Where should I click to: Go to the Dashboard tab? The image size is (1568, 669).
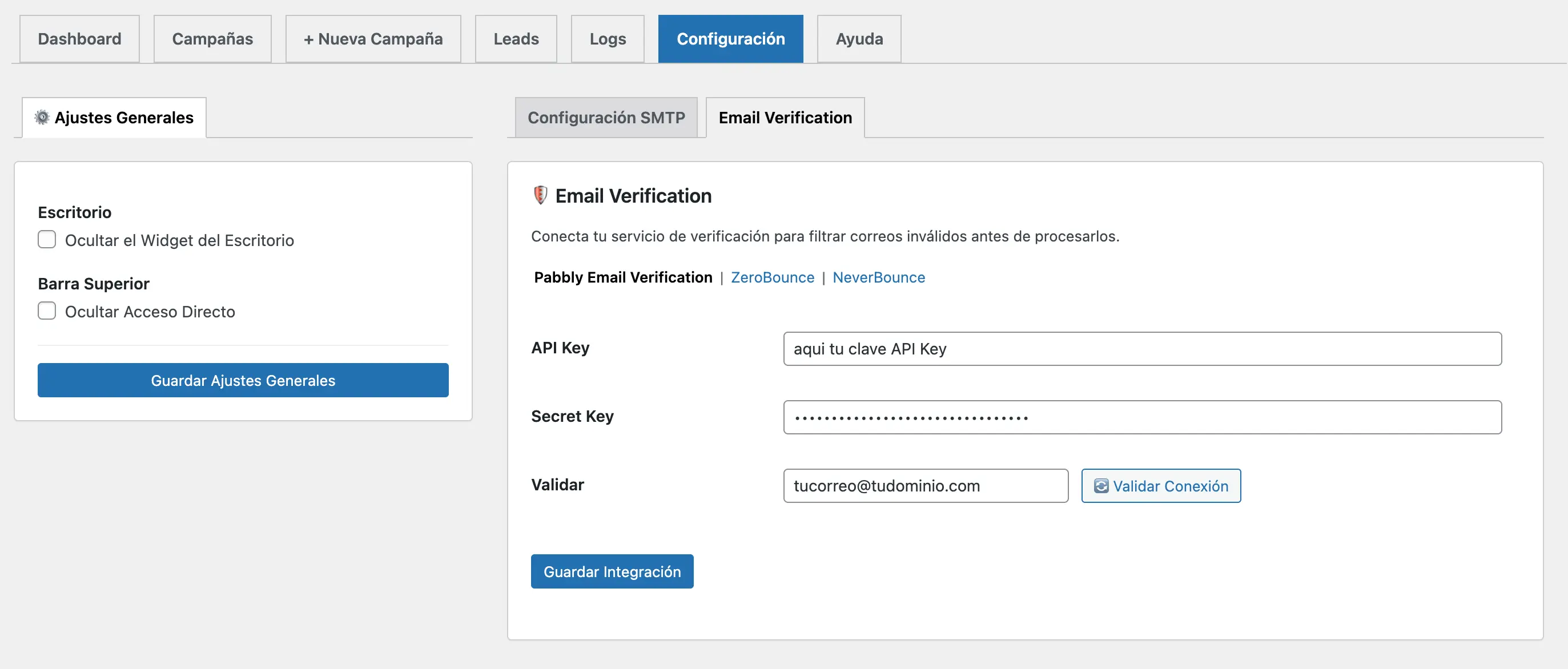coord(79,38)
